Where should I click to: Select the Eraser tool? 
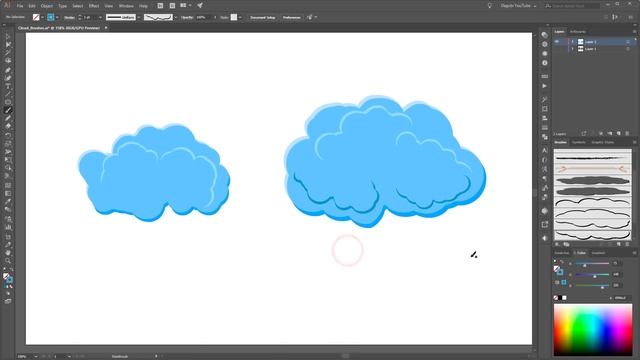click(8, 126)
